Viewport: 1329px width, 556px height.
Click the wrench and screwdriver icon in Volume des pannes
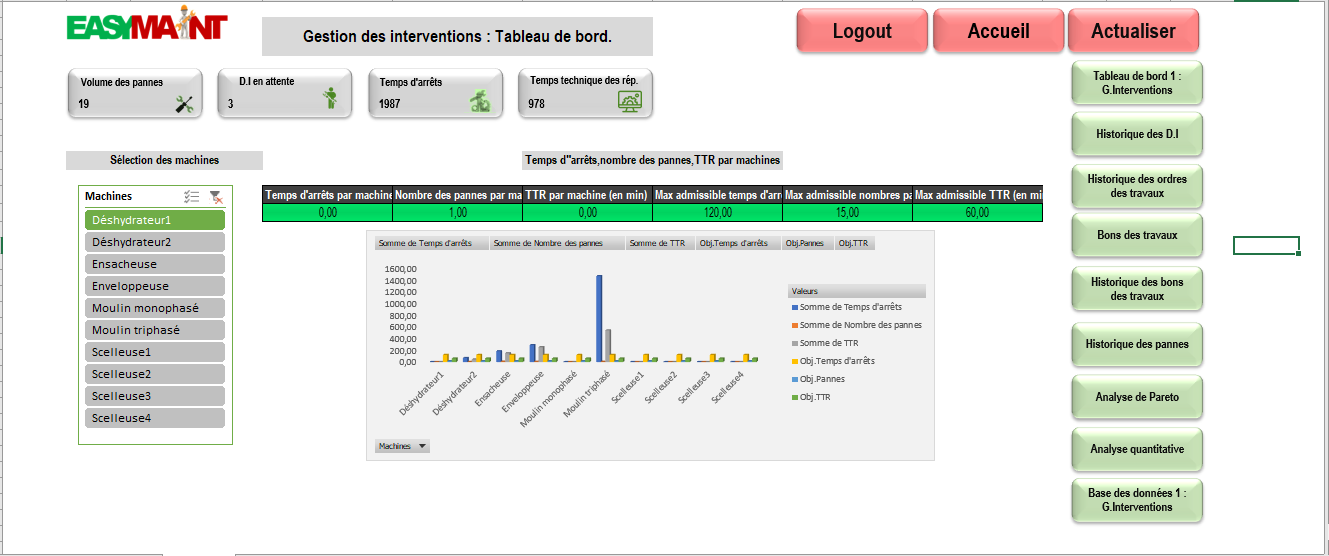[x=184, y=103]
